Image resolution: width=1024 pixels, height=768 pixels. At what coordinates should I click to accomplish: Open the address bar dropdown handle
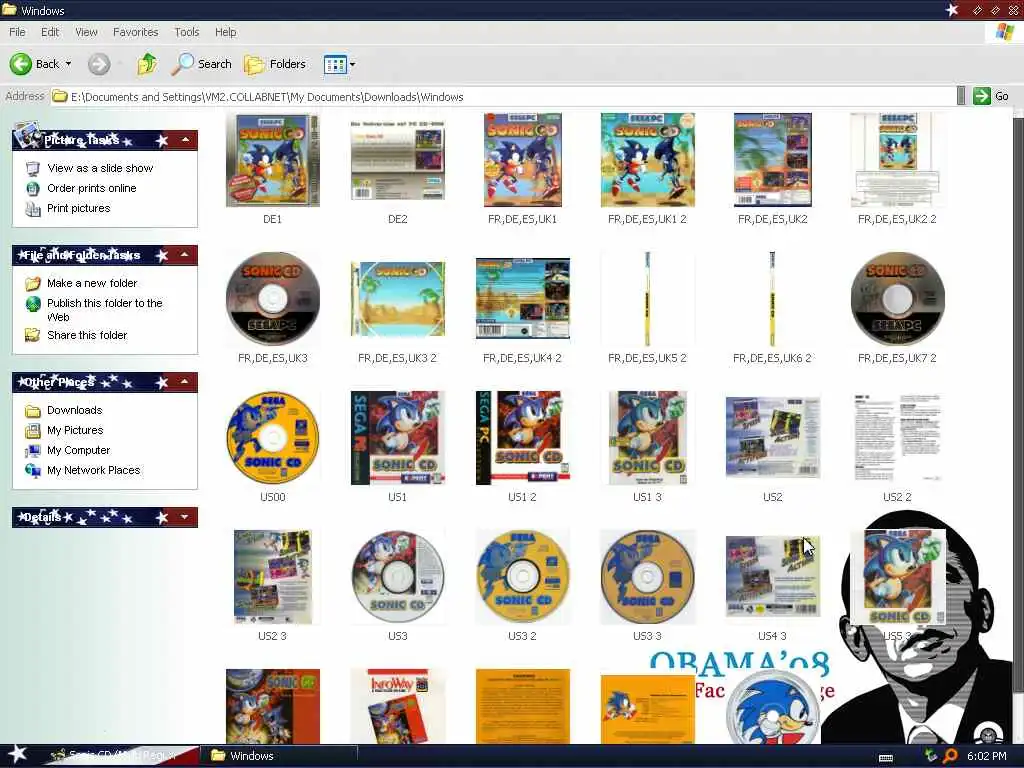click(961, 96)
